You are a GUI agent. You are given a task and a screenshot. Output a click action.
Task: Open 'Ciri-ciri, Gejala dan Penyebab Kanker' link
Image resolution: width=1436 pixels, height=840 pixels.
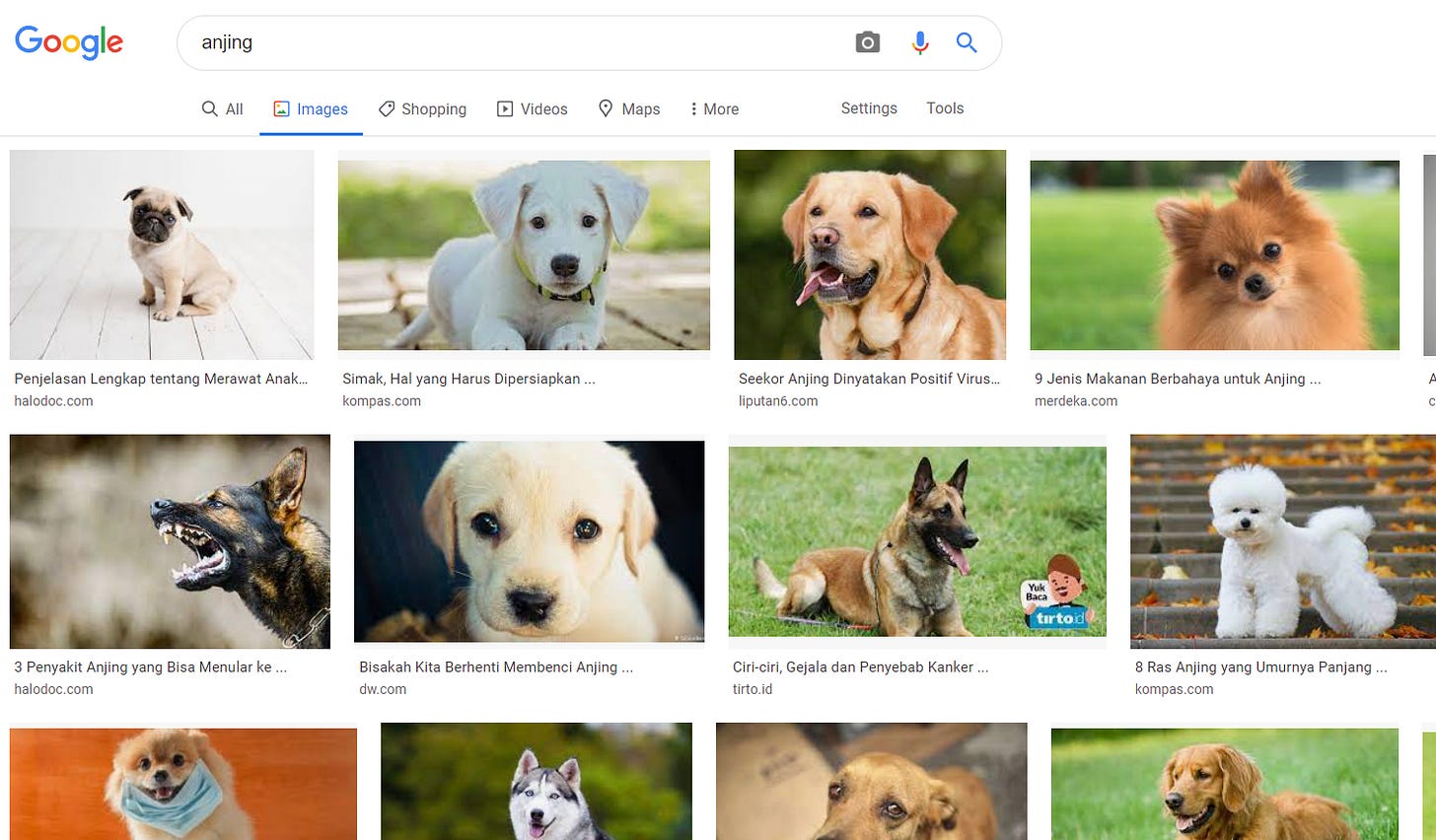coord(860,667)
